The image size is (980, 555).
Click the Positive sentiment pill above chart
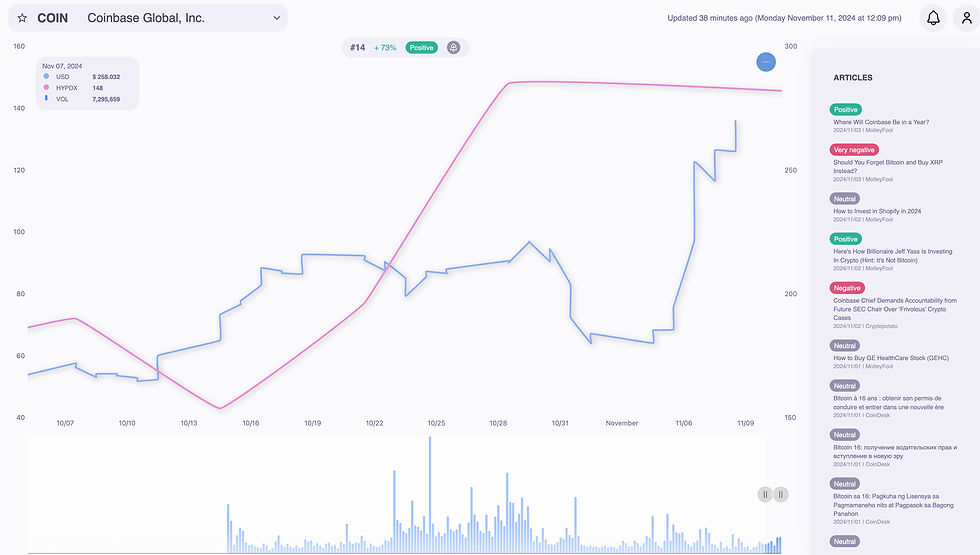coord(421,48)
